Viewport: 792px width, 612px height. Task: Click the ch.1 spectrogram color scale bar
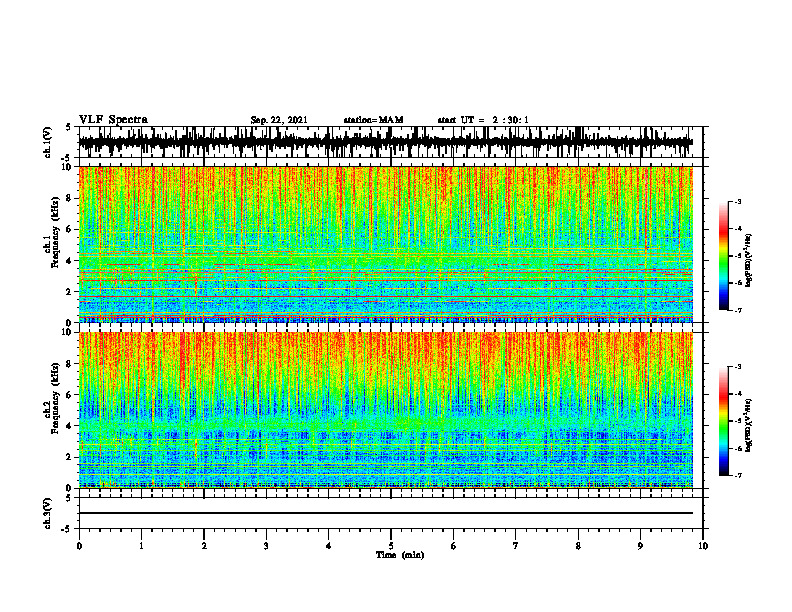(723, 256)
